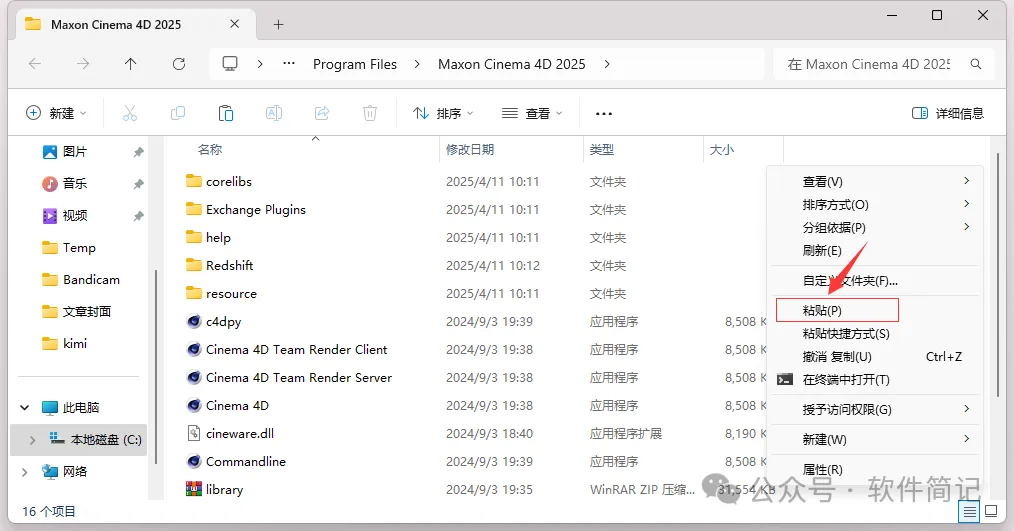
Task: Click the Forward navigation arrow
Action: point(83,63)
